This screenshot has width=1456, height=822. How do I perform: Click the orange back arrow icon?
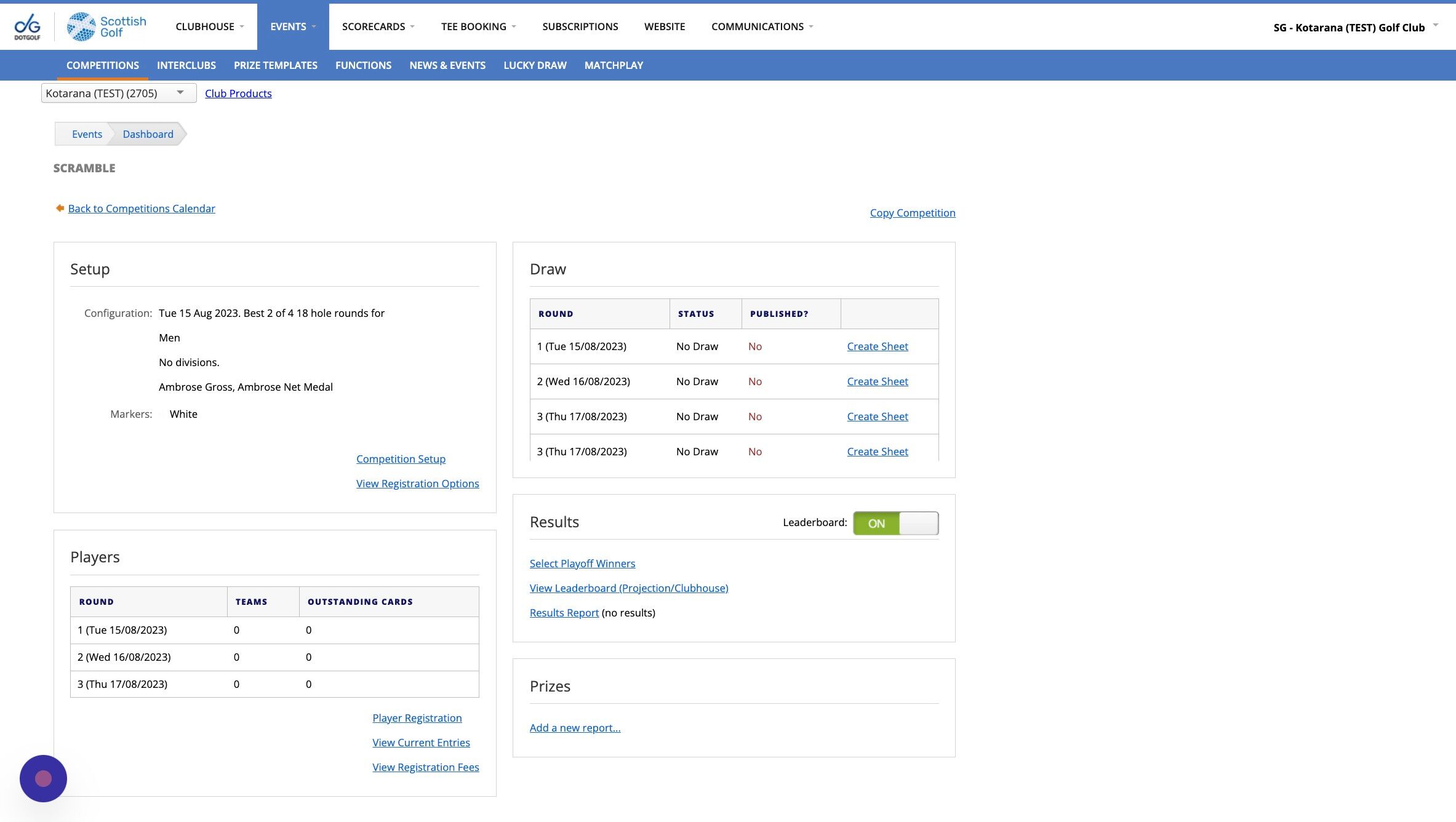click(x=60, y=208)
